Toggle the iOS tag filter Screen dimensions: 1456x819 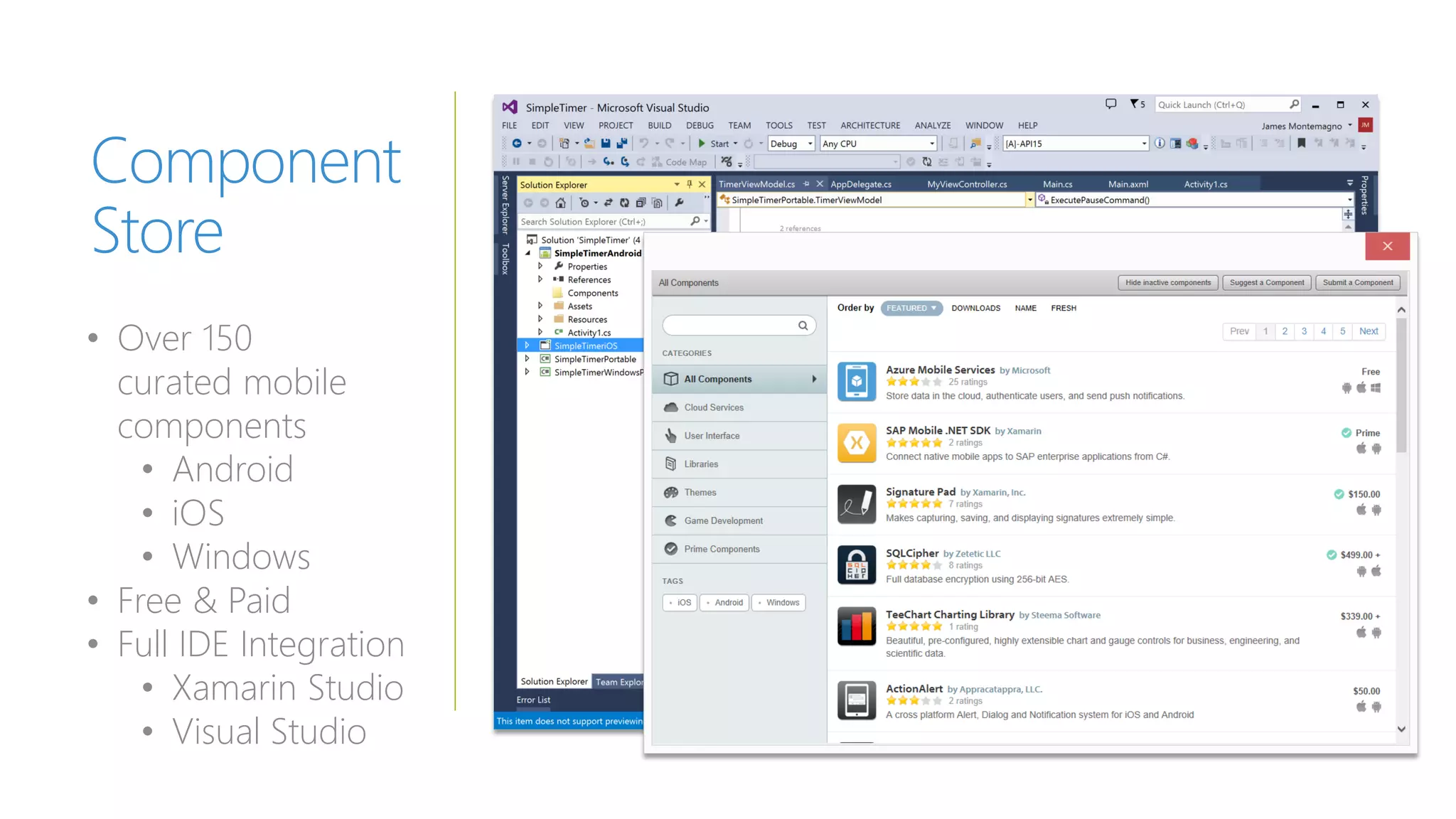[680, 603]
